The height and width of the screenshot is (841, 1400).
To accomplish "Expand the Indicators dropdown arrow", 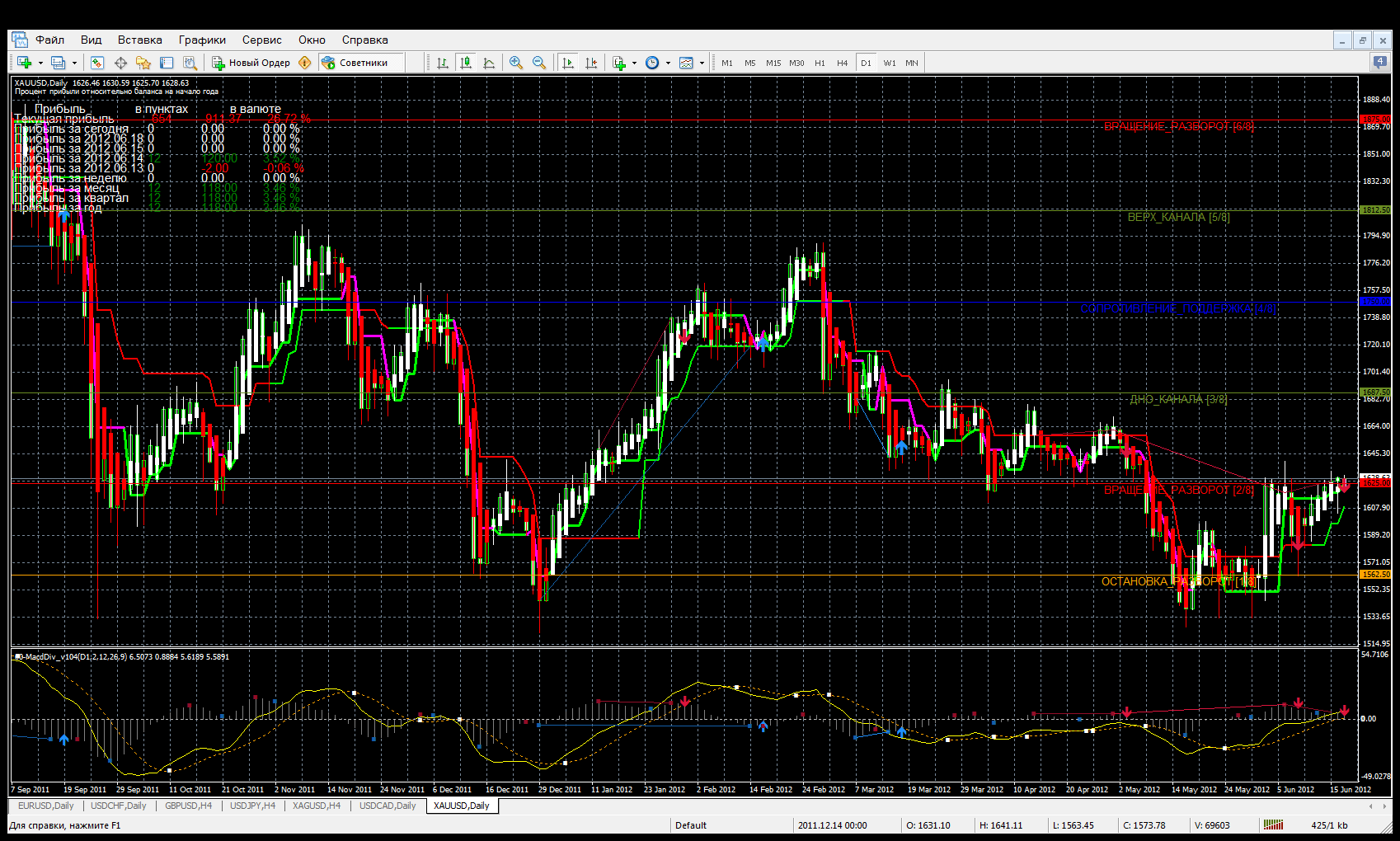I will point(634,63).
